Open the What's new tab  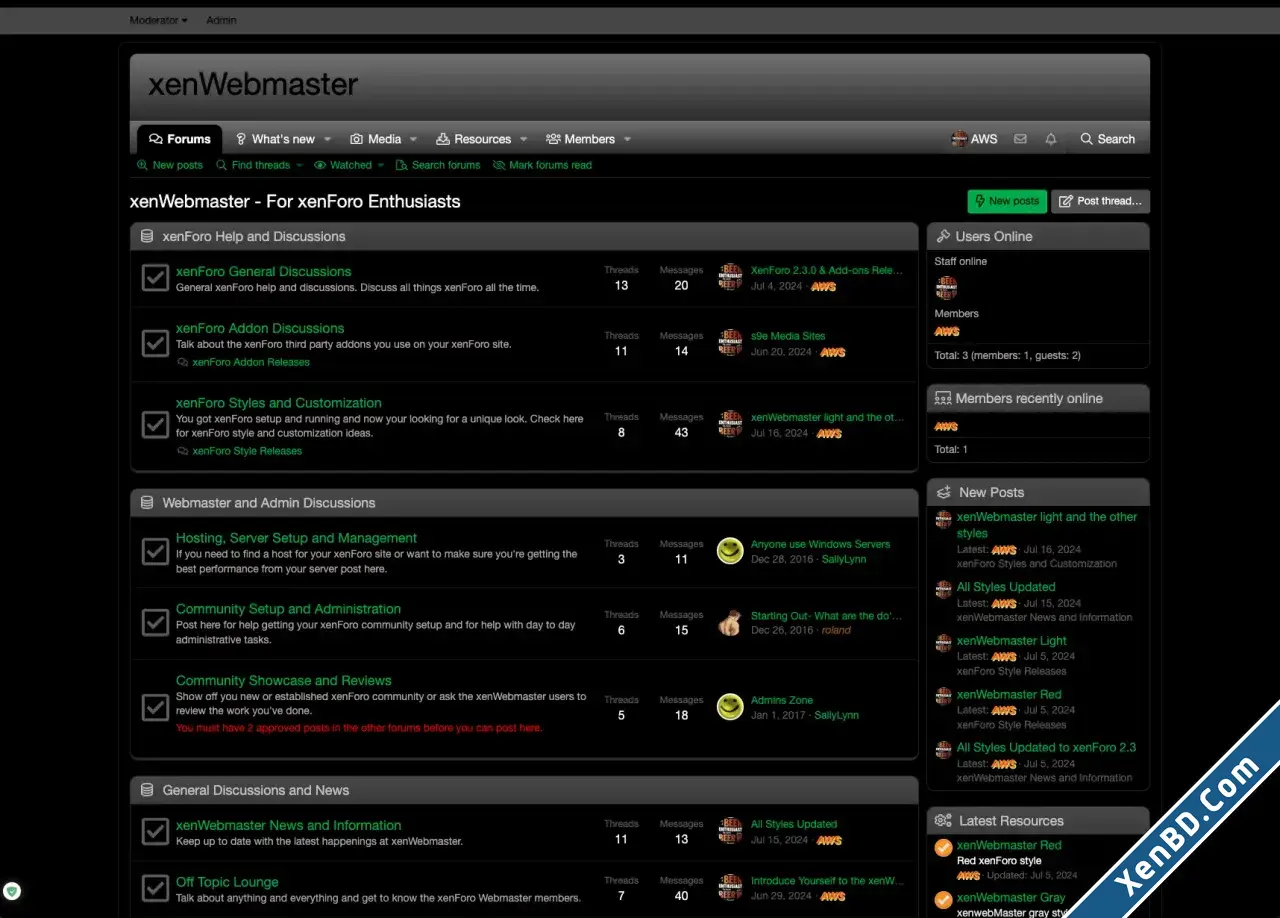(x=275, y=139)
